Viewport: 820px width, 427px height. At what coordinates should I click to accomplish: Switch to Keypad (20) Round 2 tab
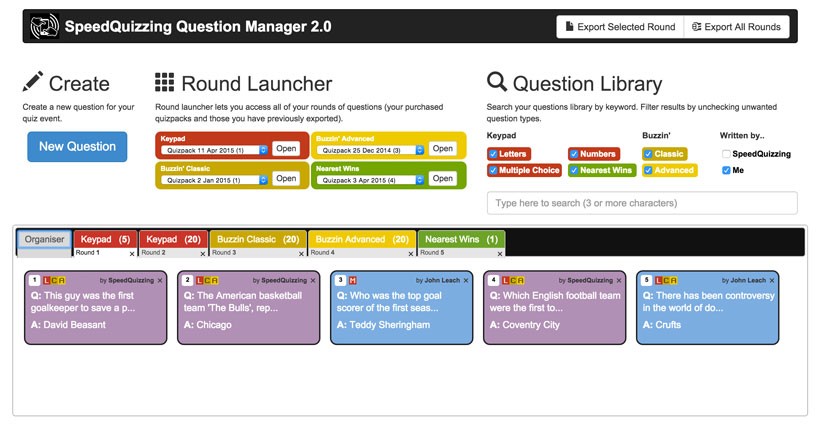coord(173,239)
